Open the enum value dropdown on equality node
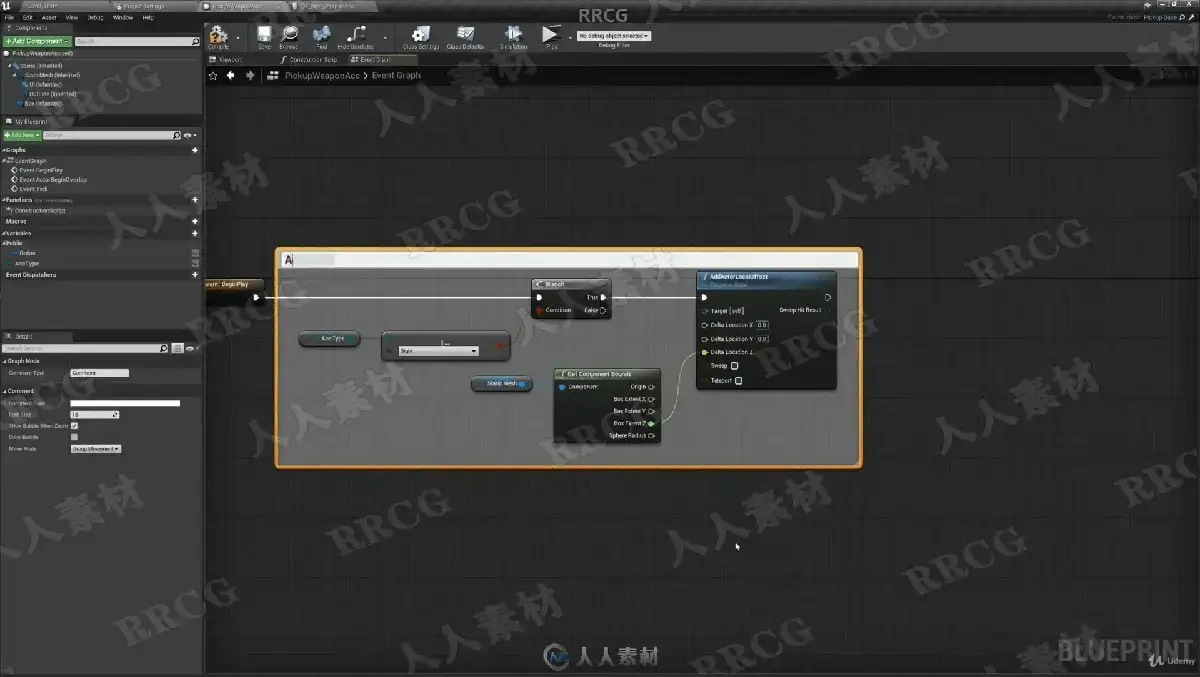 click(x=438, y=351)
